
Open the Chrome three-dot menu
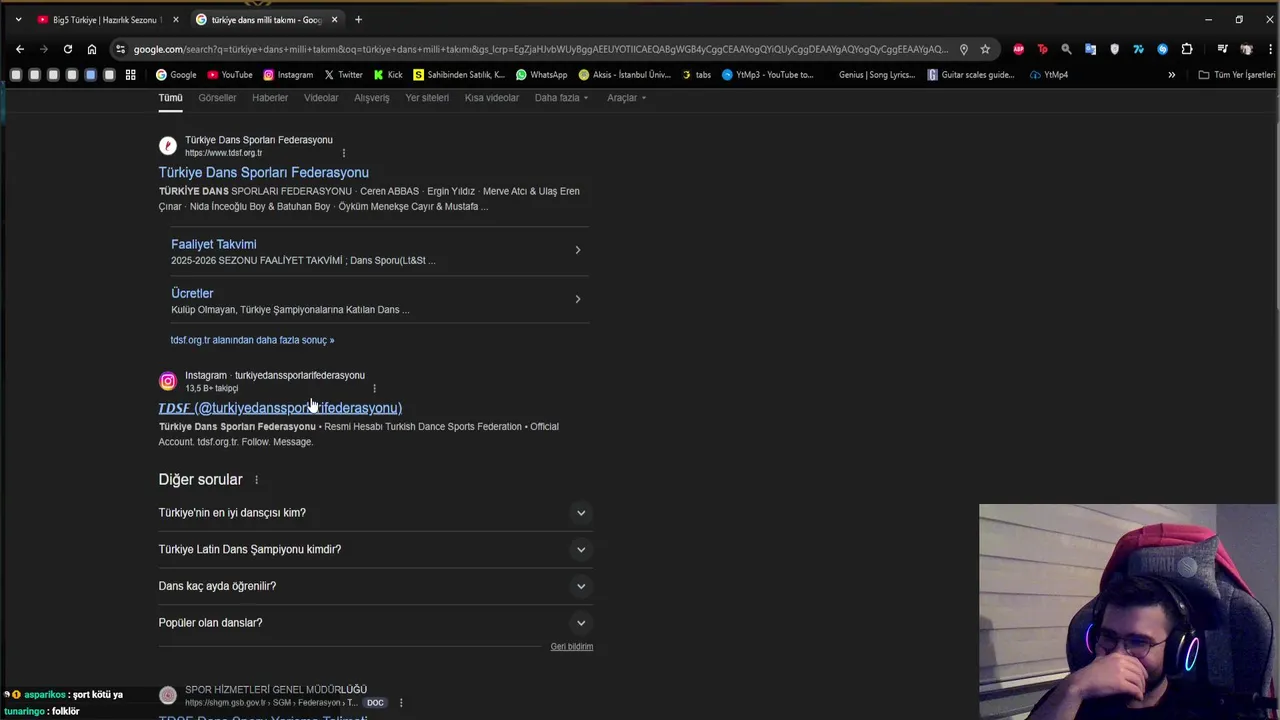click(1270, 49)
